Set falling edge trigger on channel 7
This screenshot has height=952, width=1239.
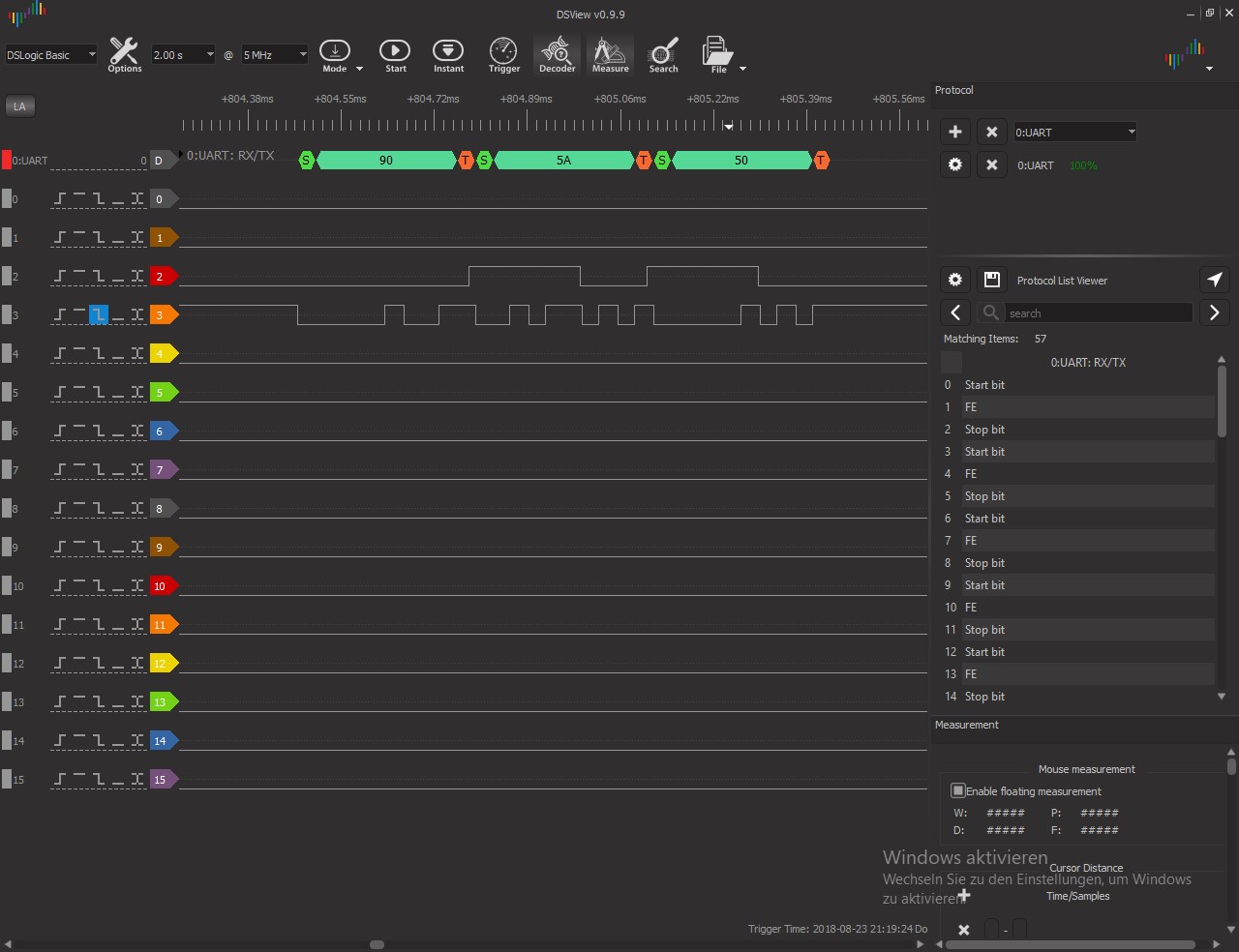(x=99, y=469)
